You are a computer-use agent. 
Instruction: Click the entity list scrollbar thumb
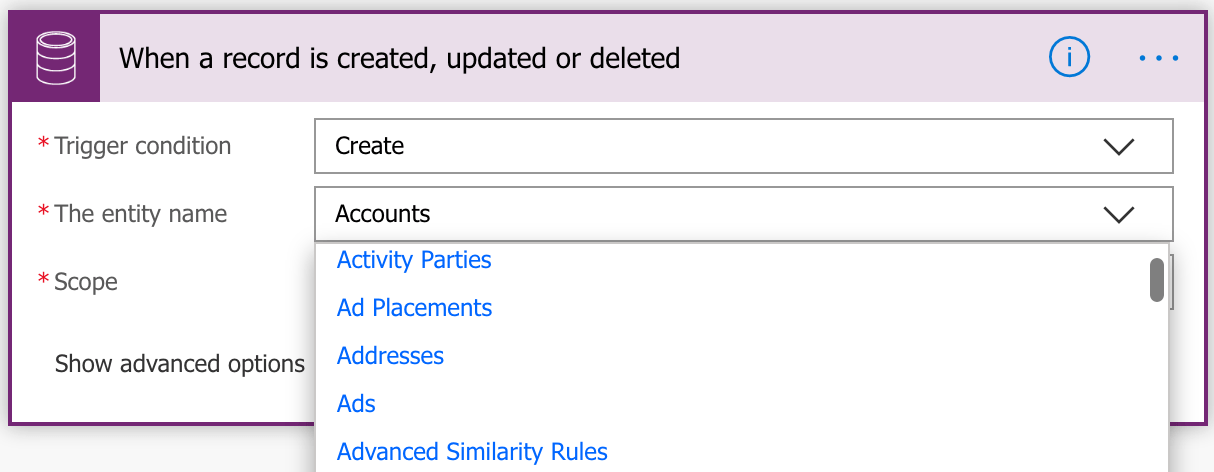coord(1157,280)
